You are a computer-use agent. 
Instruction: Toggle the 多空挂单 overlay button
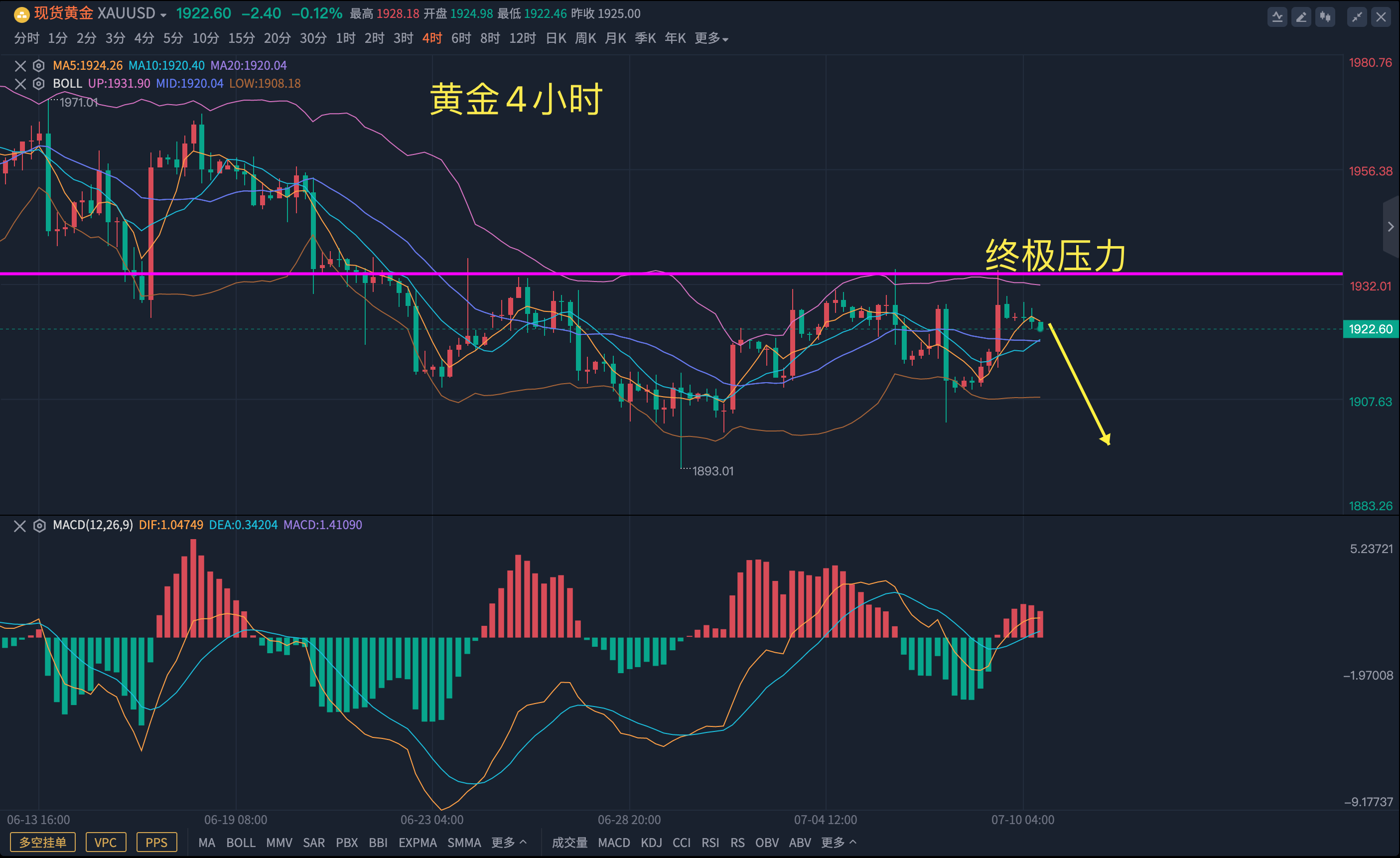43,842
